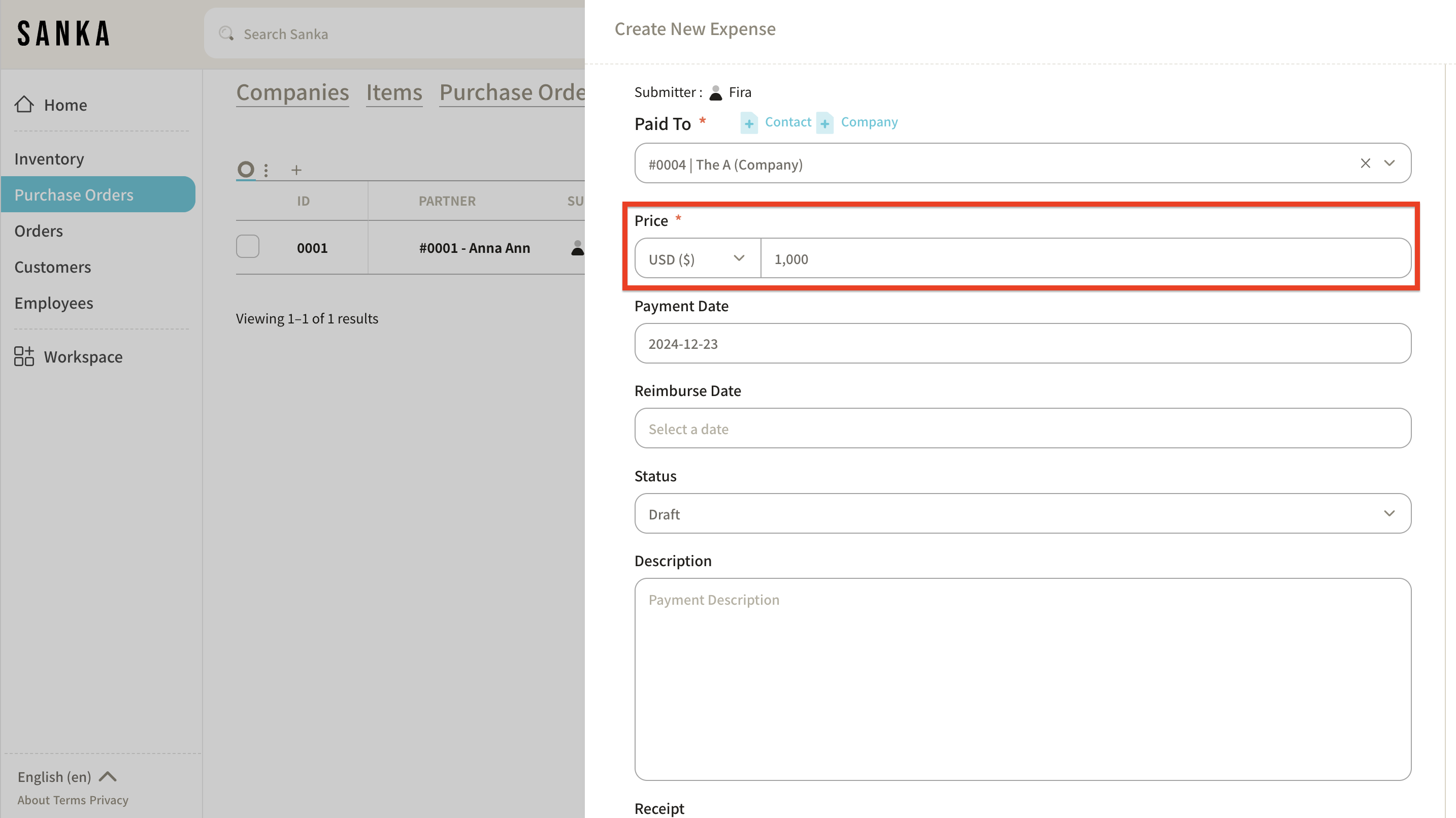Clear the Paid To selection with X
The image size is (1456, 818).
pos(1365,163)
